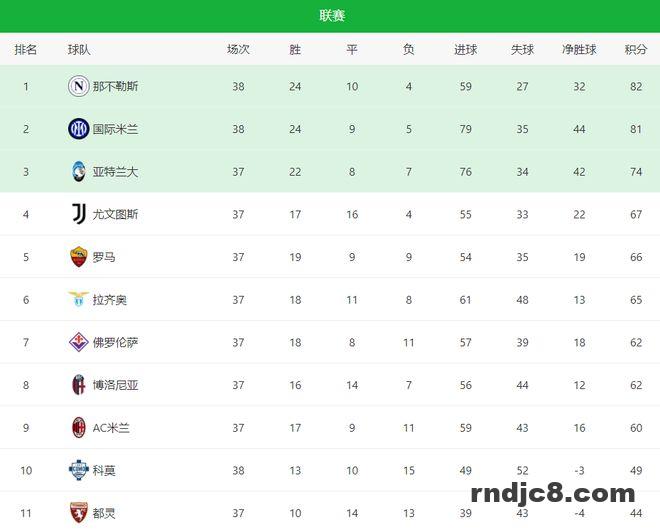
Task: Click the AC Milan crest icon
Action: pyautogui.click(x=79, y=428)
